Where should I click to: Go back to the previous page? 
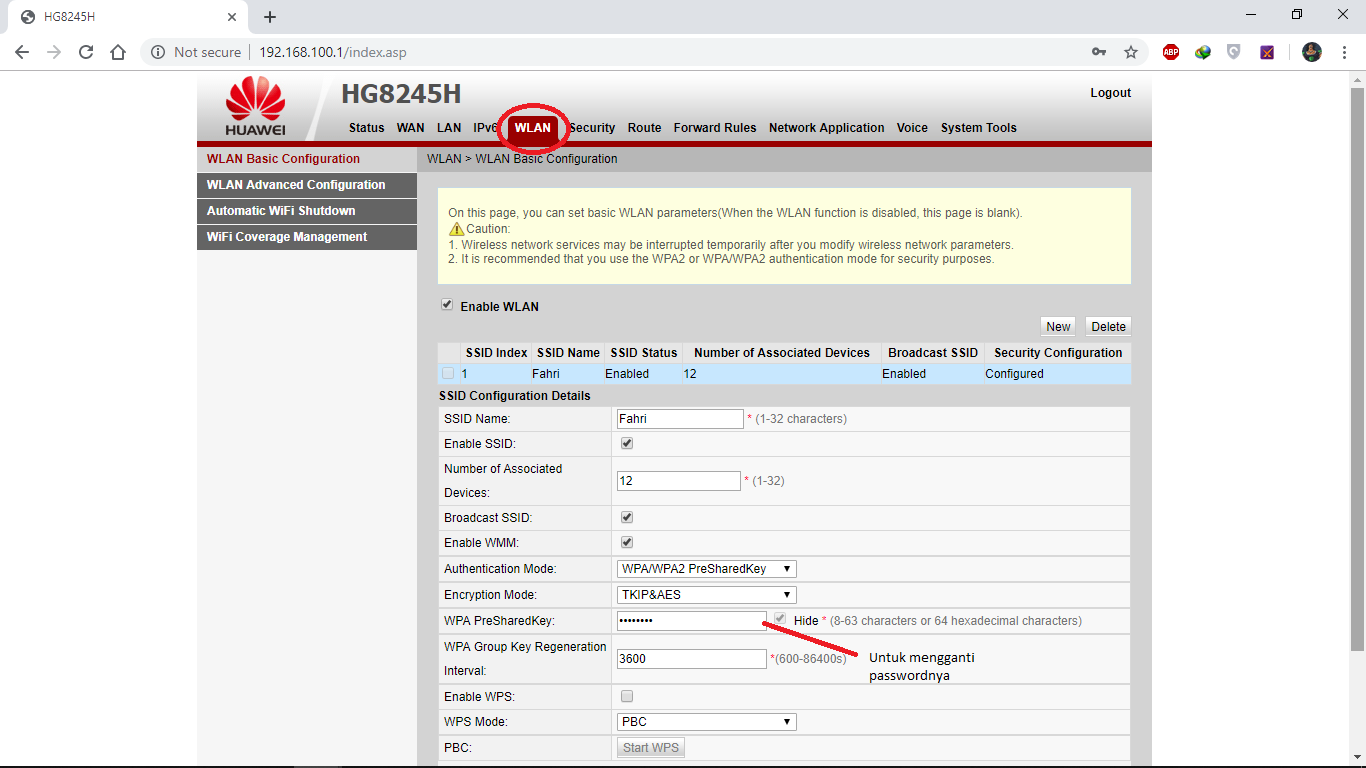22,52
